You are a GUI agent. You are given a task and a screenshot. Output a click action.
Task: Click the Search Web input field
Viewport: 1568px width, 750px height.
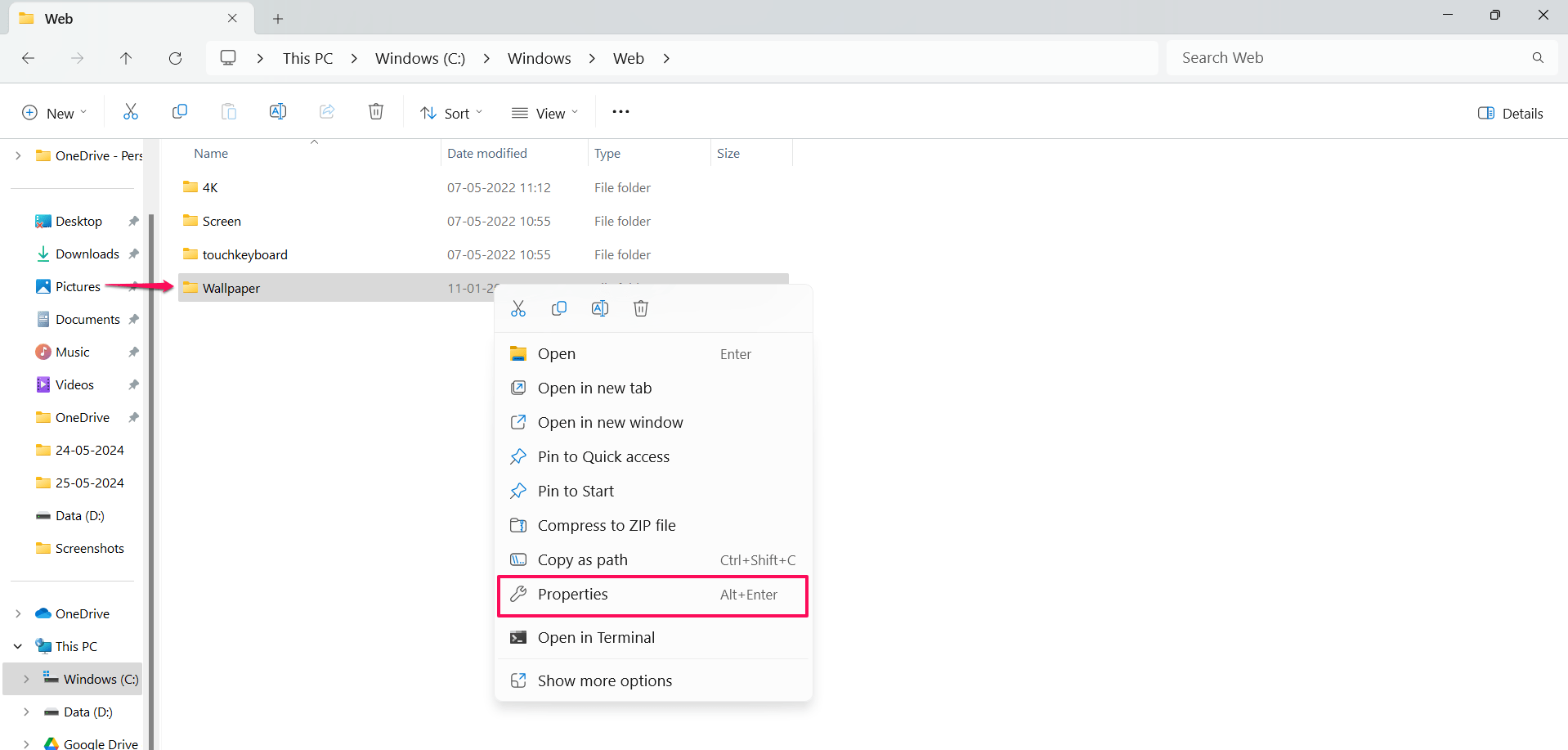(1349, 58)
